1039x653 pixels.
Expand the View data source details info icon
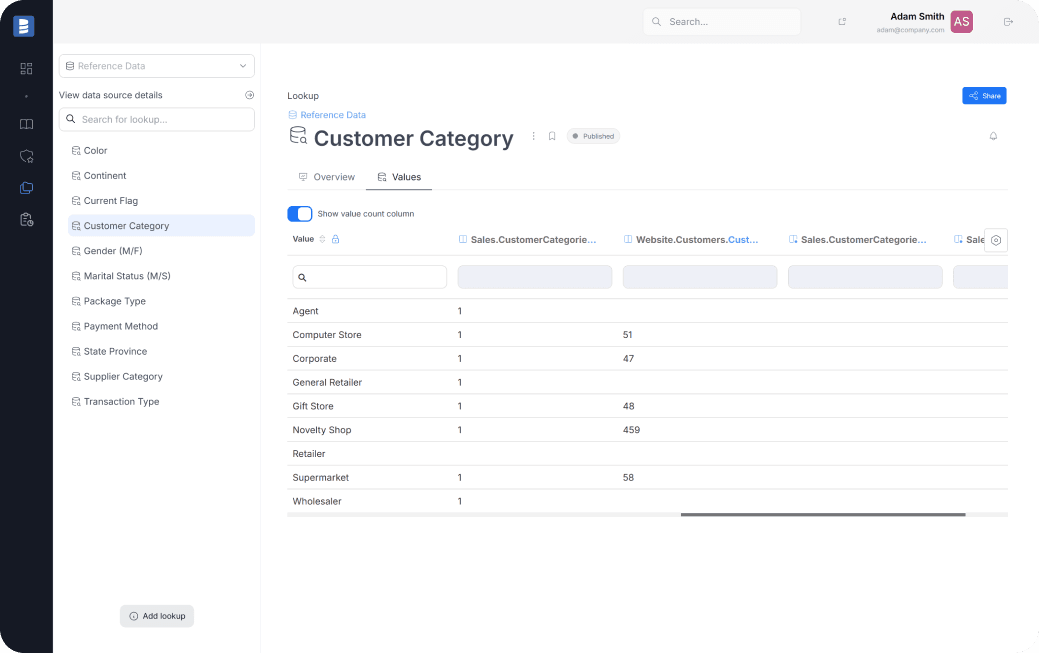pyautogui.click(x=249, y=95)
